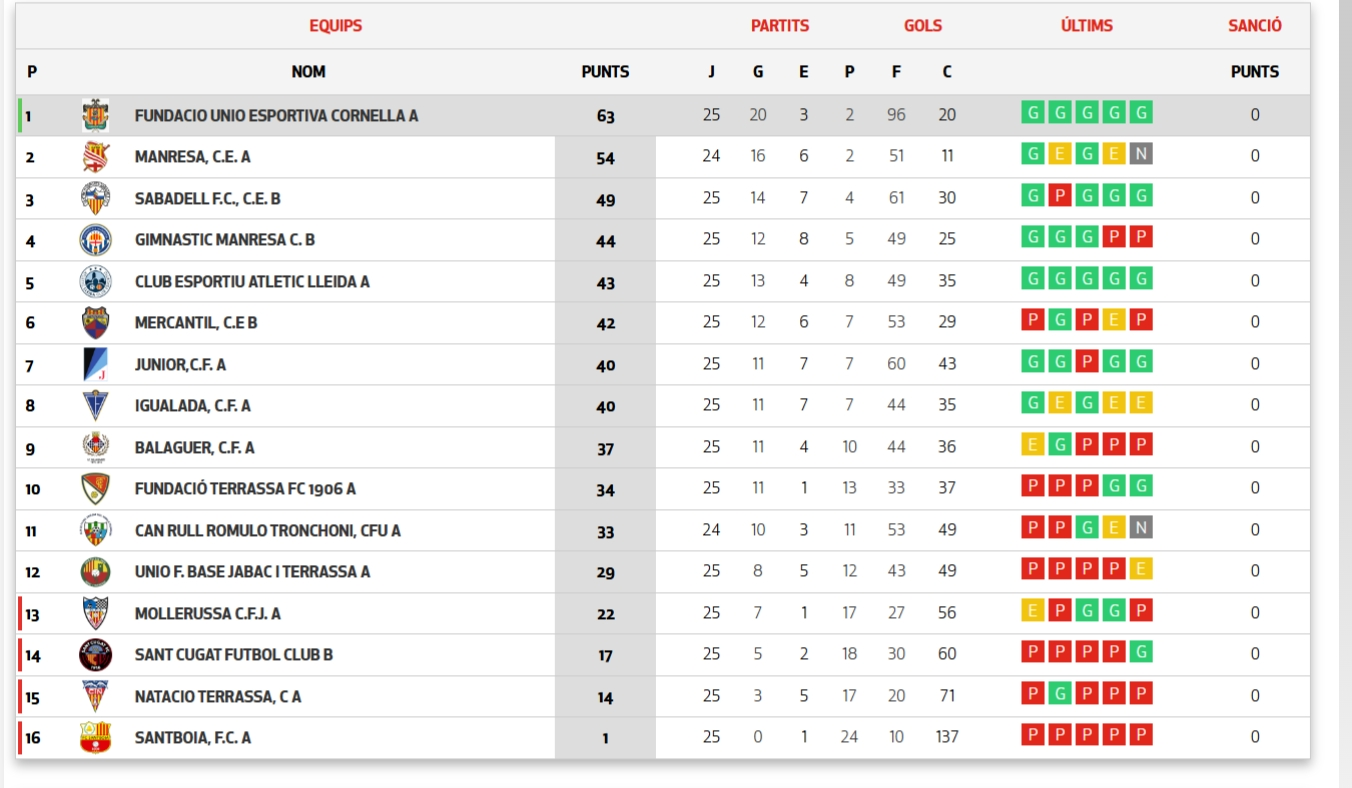
Task: Click the Sabadell F.C. B team crest
Action: (95, 198)
